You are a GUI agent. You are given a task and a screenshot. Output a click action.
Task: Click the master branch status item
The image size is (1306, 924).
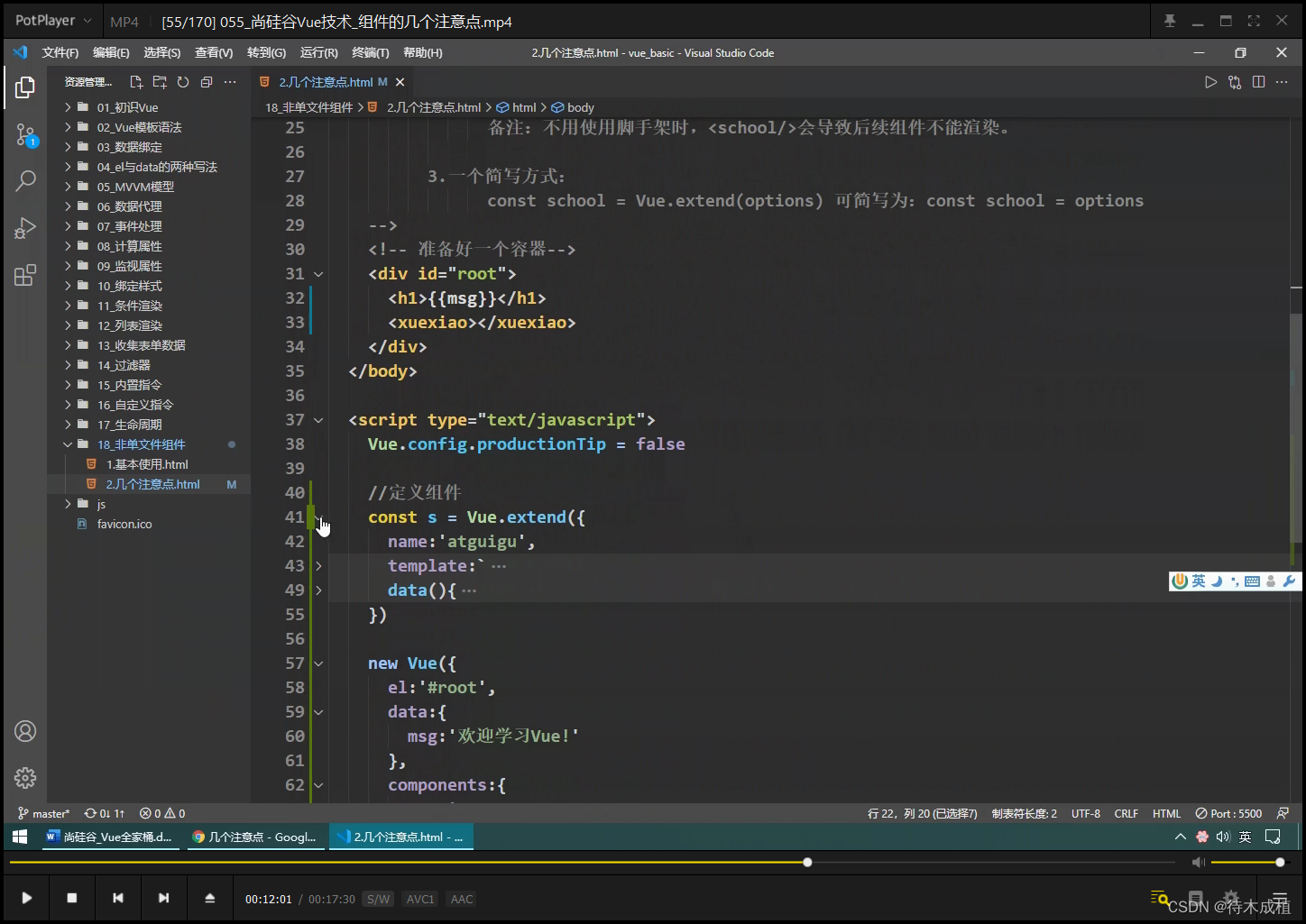(x=44, y=813)
